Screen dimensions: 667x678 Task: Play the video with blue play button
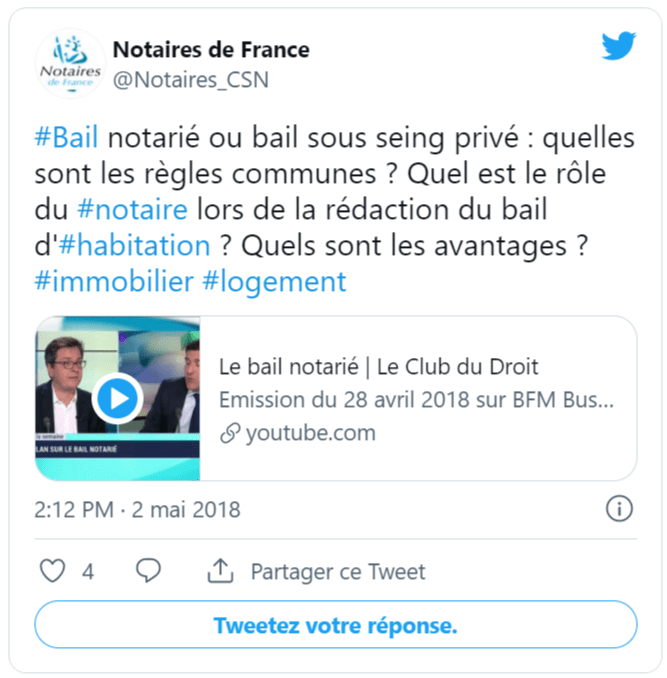118,398
